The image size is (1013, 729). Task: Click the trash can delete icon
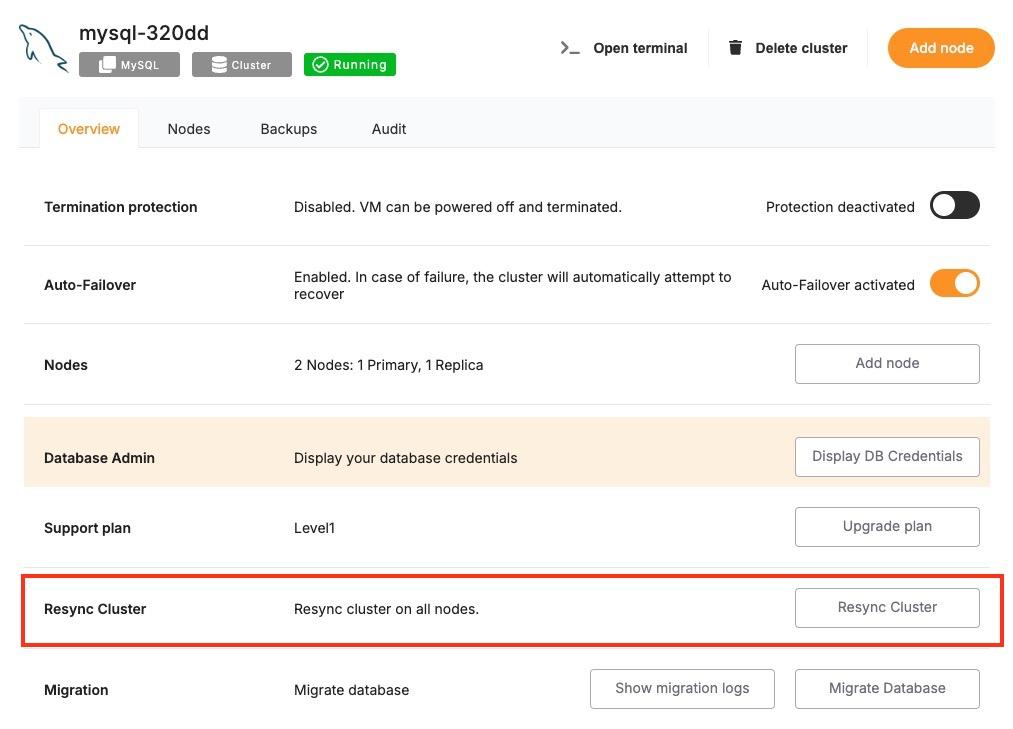(735, 48)
